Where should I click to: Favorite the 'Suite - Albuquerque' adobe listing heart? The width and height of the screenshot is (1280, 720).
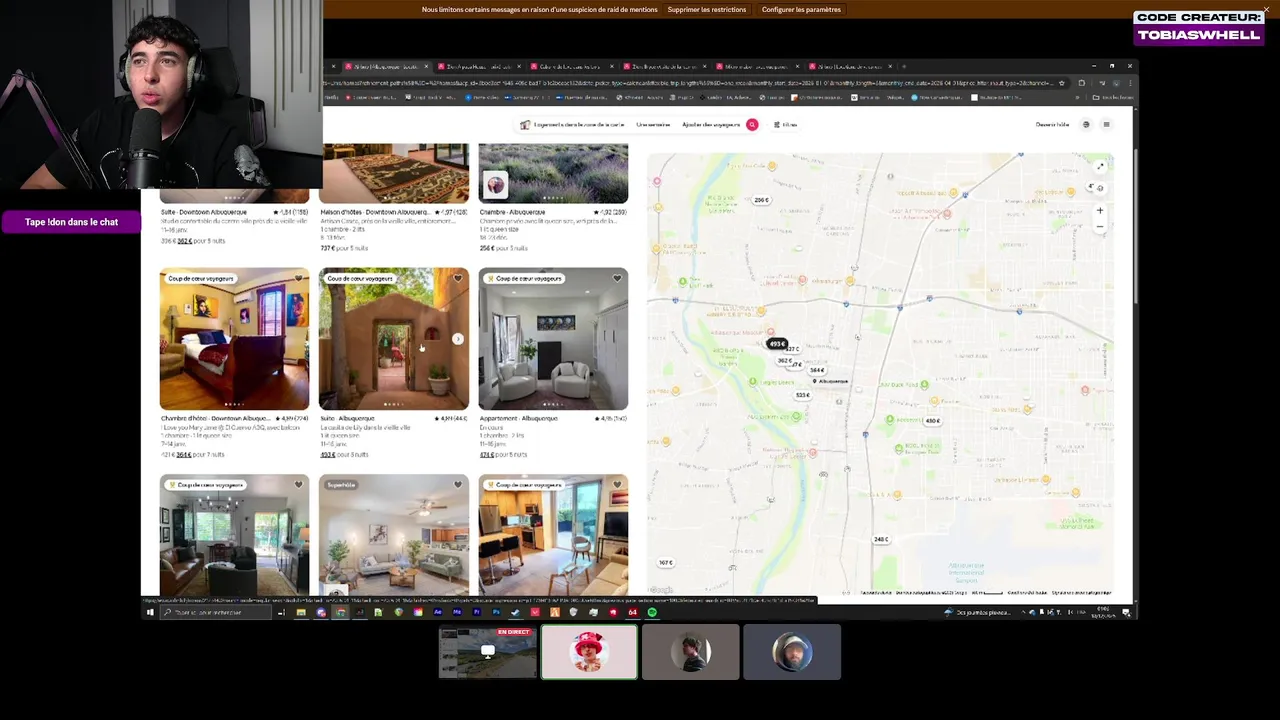coord(458,278)
